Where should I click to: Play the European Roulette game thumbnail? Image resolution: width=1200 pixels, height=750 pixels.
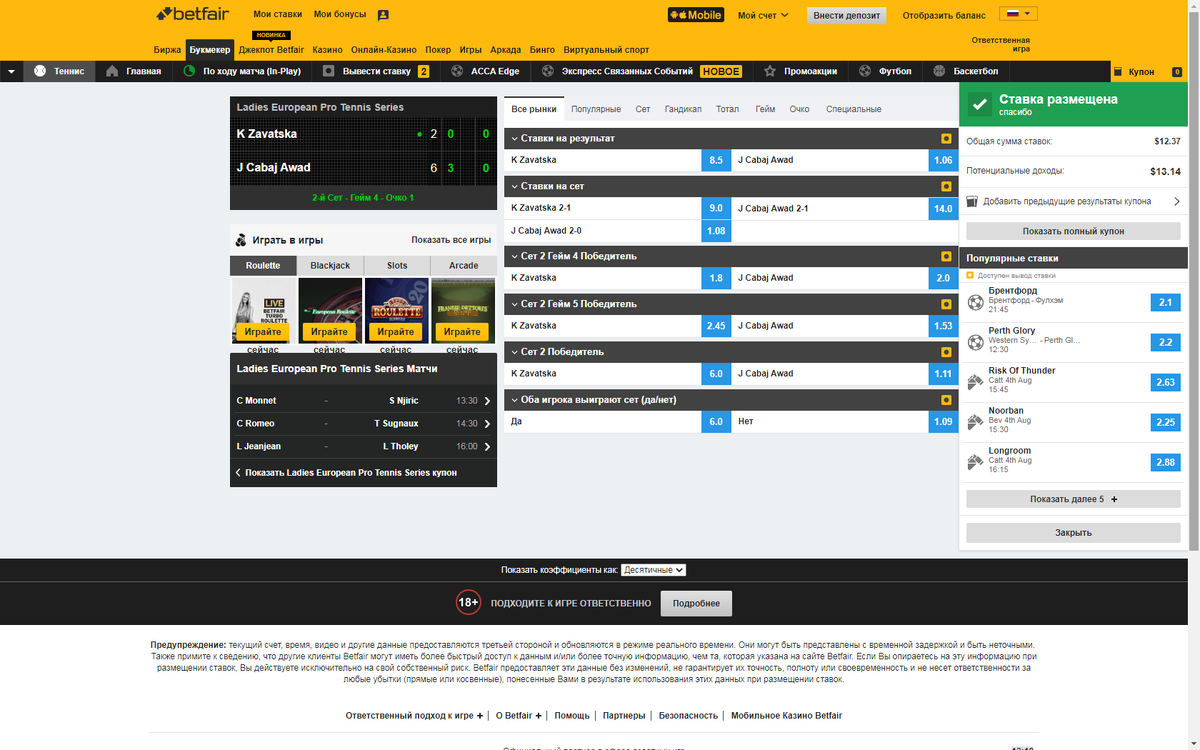click(x=330, y=311)
